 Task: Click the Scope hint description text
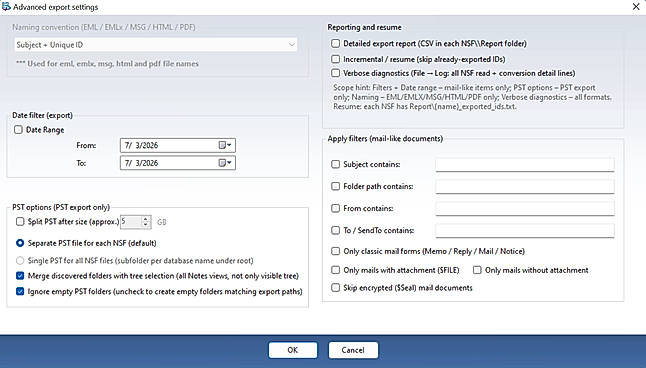point(472,97)
